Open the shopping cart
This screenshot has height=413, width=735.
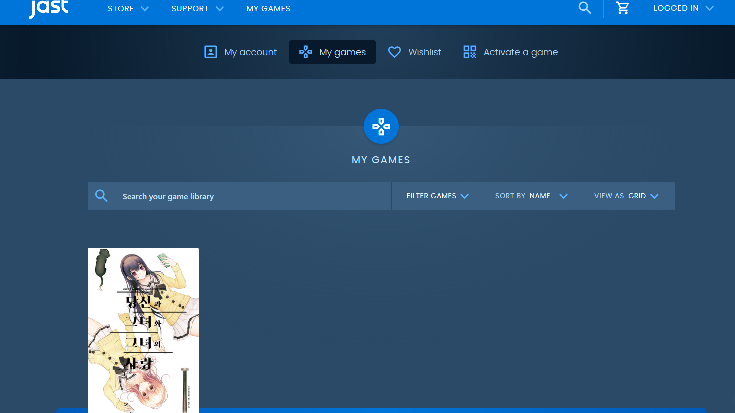[x=623, y=8]
